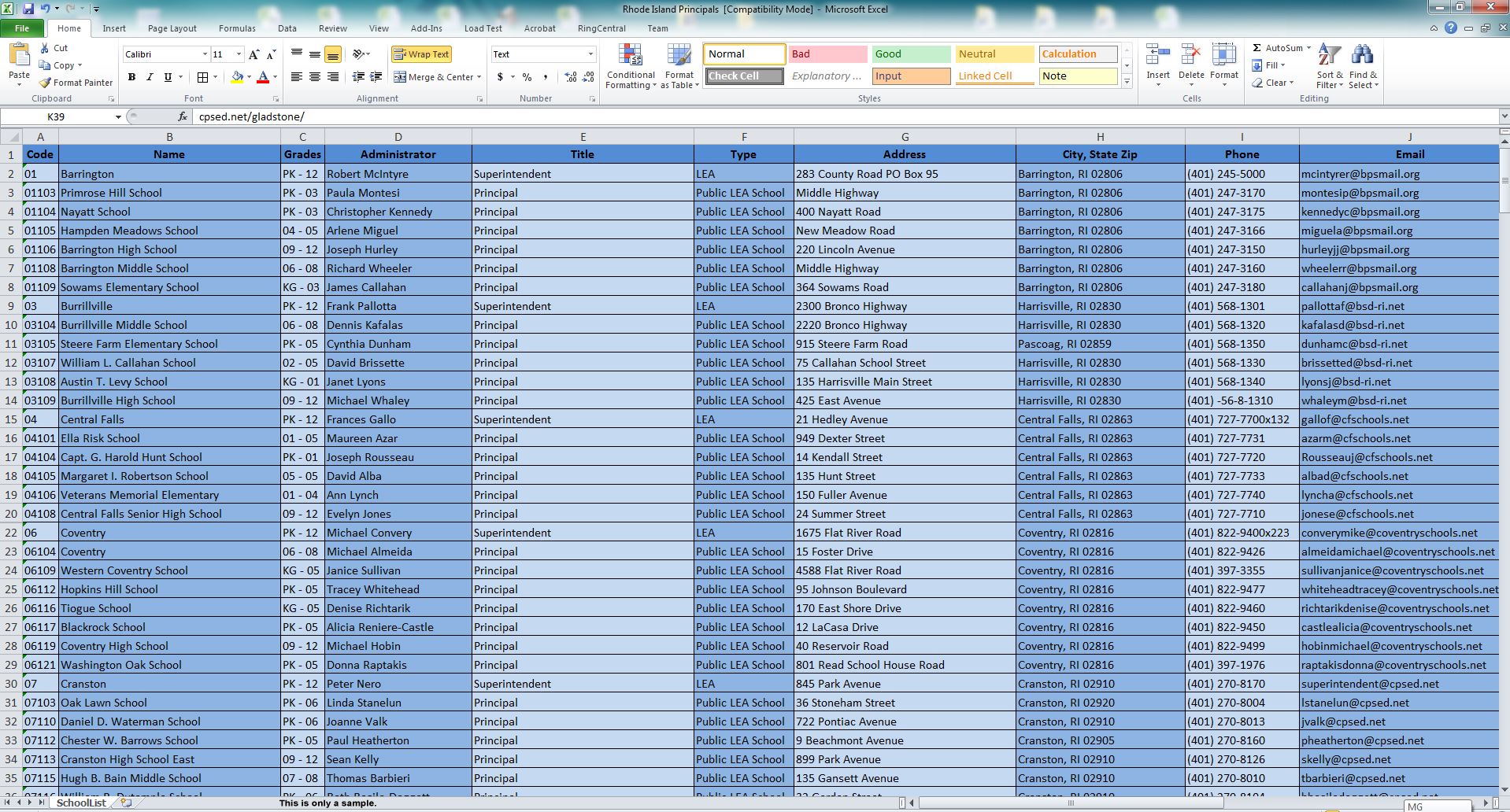Apply Percent Style format
Image resolution: width=1510 pixels, height=812 pixels.
tap(527, 77)
